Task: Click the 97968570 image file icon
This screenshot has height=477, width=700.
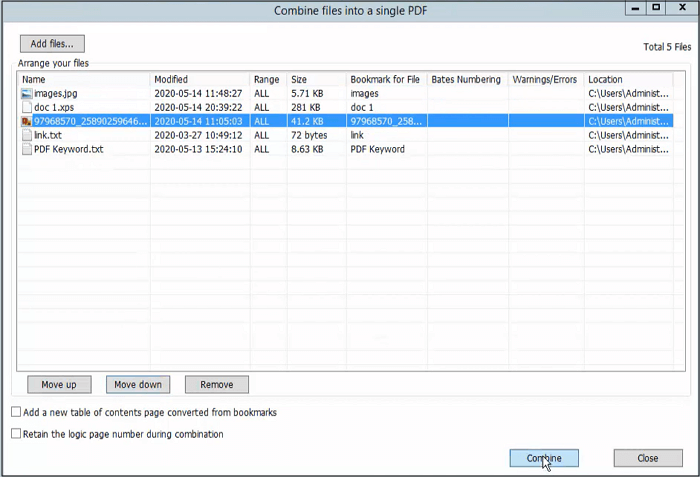Action: coord(27,121)
